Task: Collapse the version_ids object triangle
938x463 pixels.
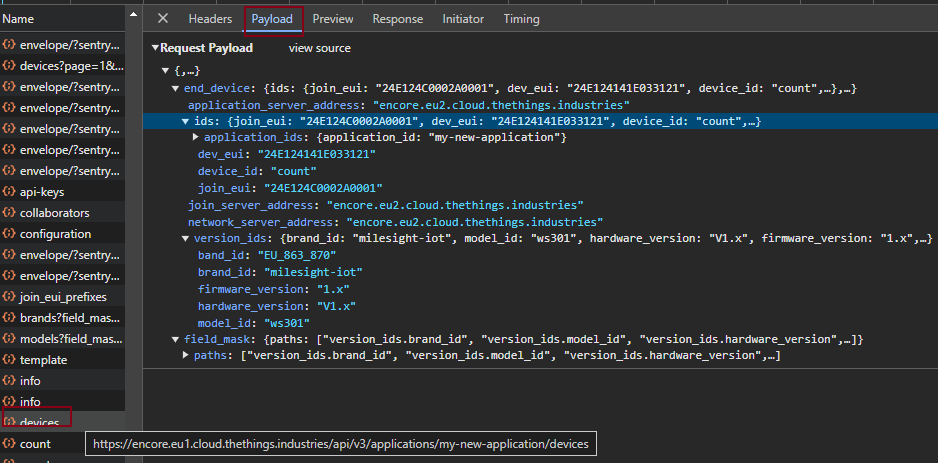Action: click(185, 239)
